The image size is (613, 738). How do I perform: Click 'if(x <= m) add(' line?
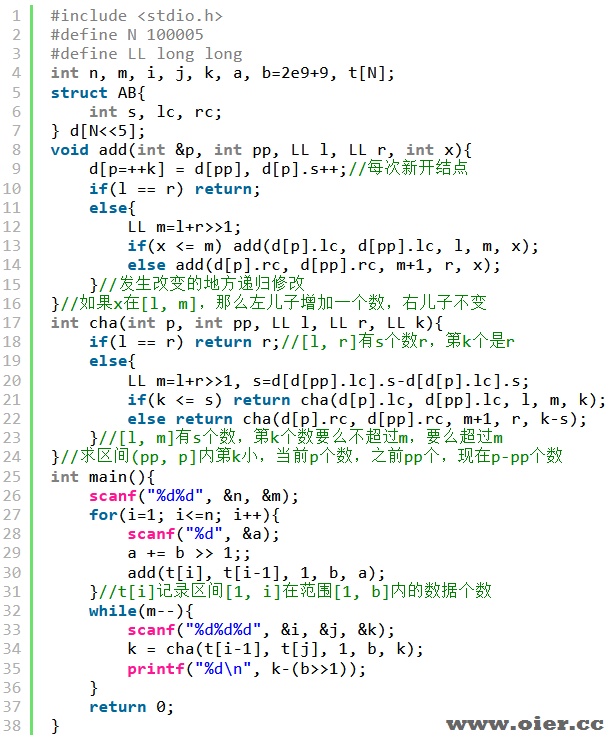coord(333,246)
